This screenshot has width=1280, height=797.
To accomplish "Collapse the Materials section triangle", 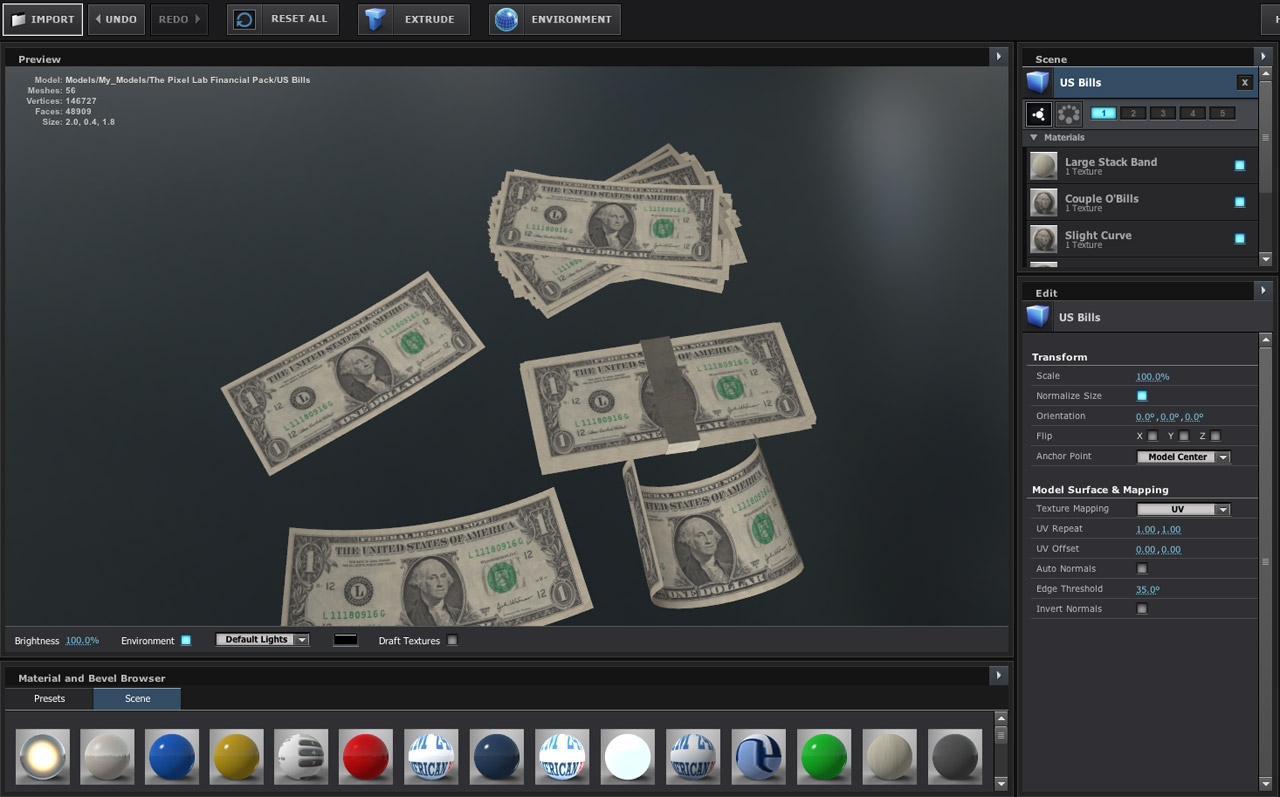I will tap(1034, 138).
